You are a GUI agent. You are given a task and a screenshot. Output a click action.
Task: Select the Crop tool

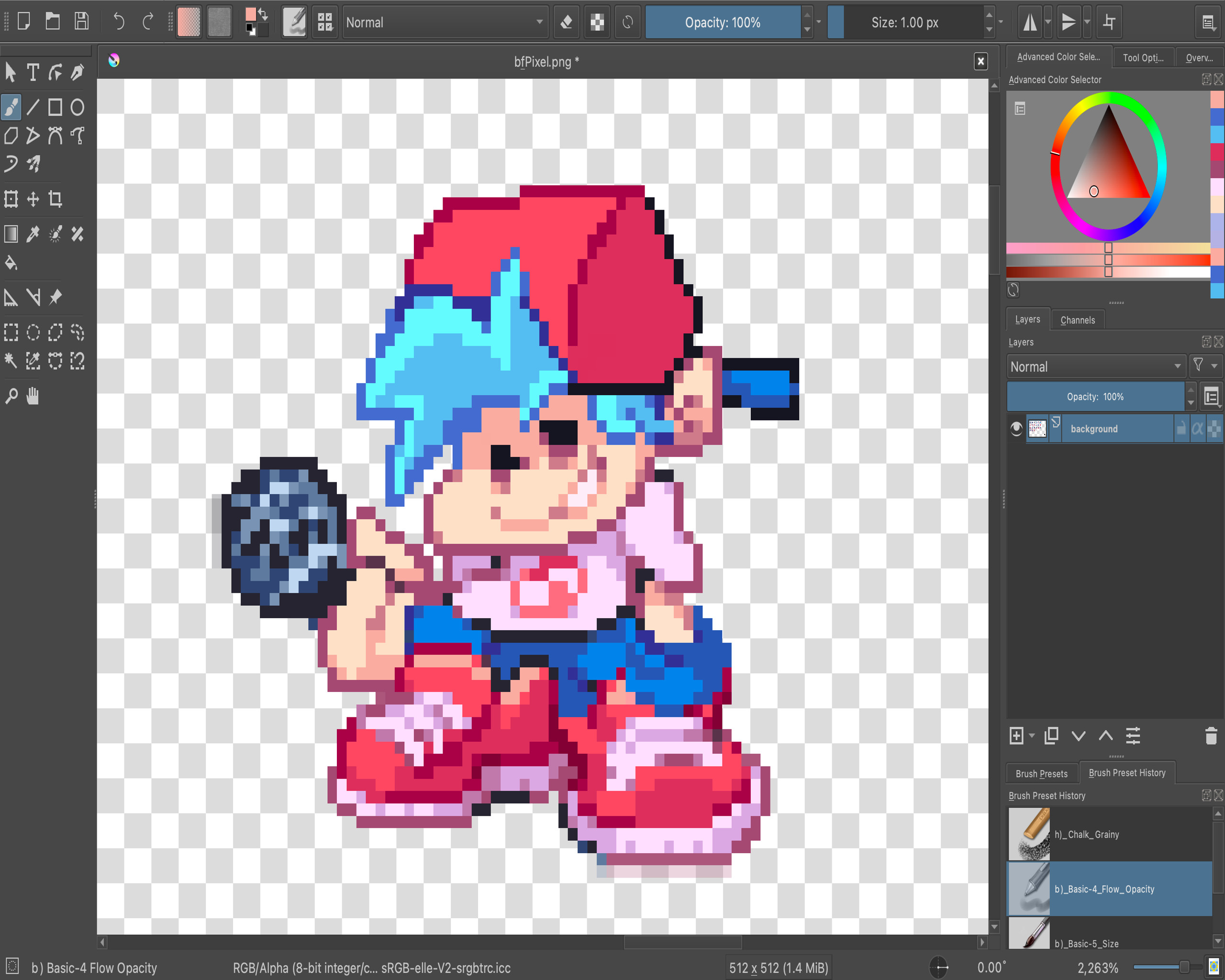coord(55,199)
